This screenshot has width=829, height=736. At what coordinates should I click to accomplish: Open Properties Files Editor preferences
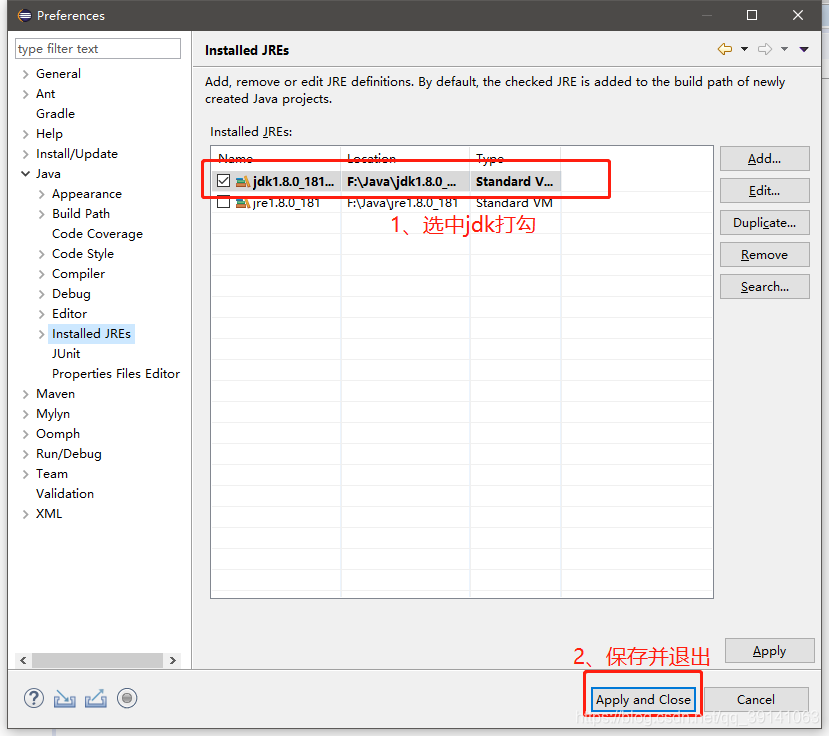[x=116, y=374]
